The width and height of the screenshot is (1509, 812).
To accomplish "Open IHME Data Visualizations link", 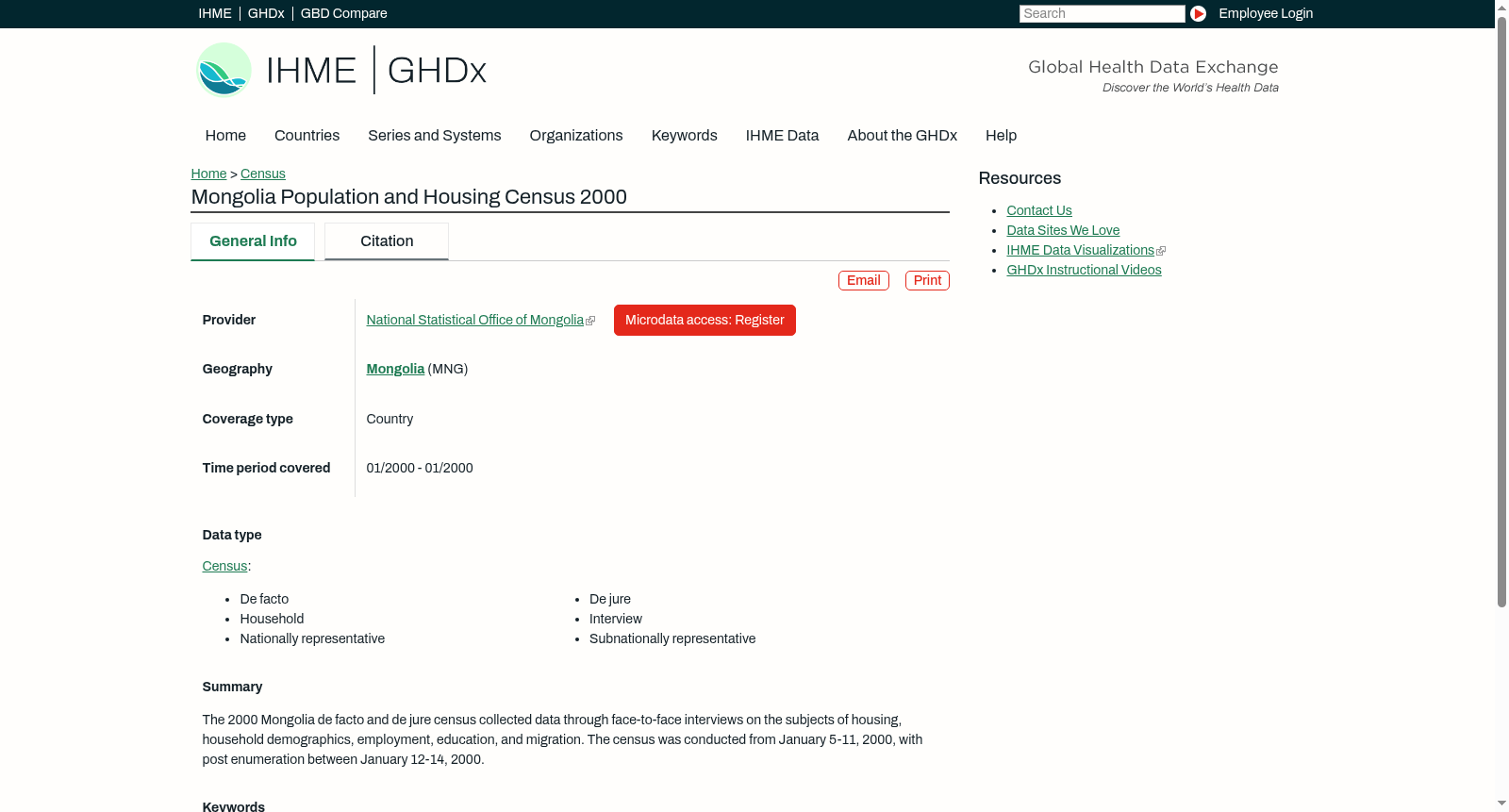I will [x=1080, y=250].
